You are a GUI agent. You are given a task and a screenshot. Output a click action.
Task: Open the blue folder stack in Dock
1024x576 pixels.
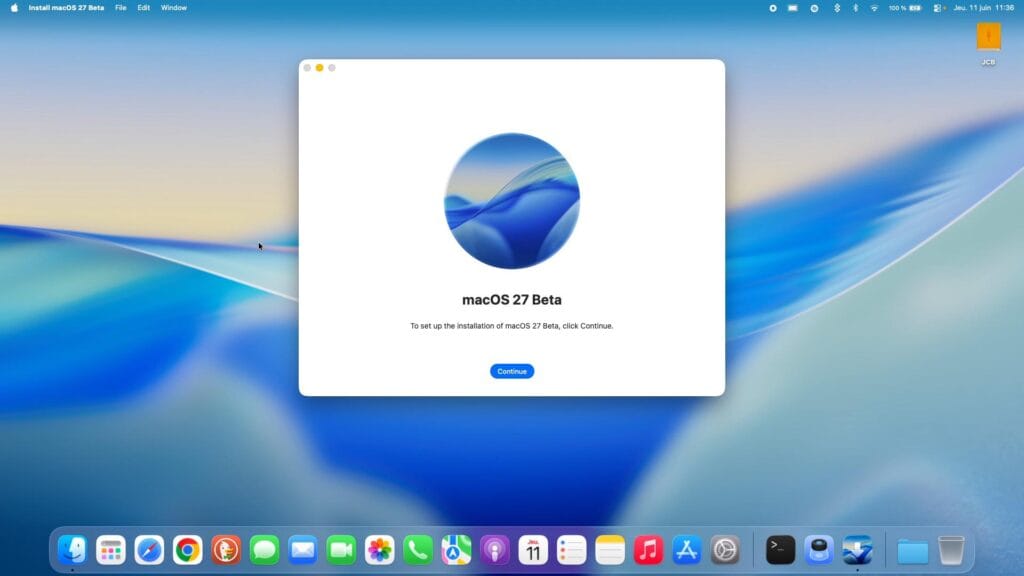click(912, 551)
